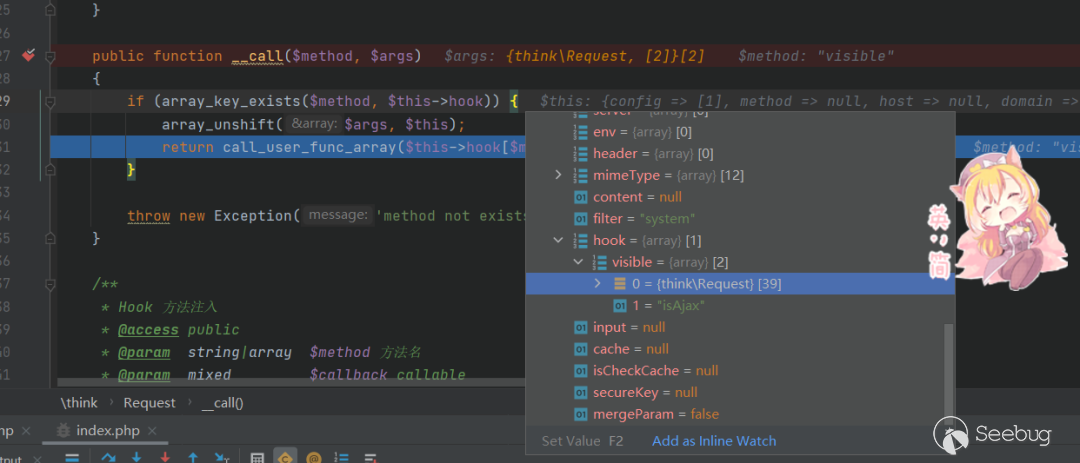The height and width of the screenshot is (463, 1080).
Task: Collapse the hook array node
Action: click(x=559, y=240)
